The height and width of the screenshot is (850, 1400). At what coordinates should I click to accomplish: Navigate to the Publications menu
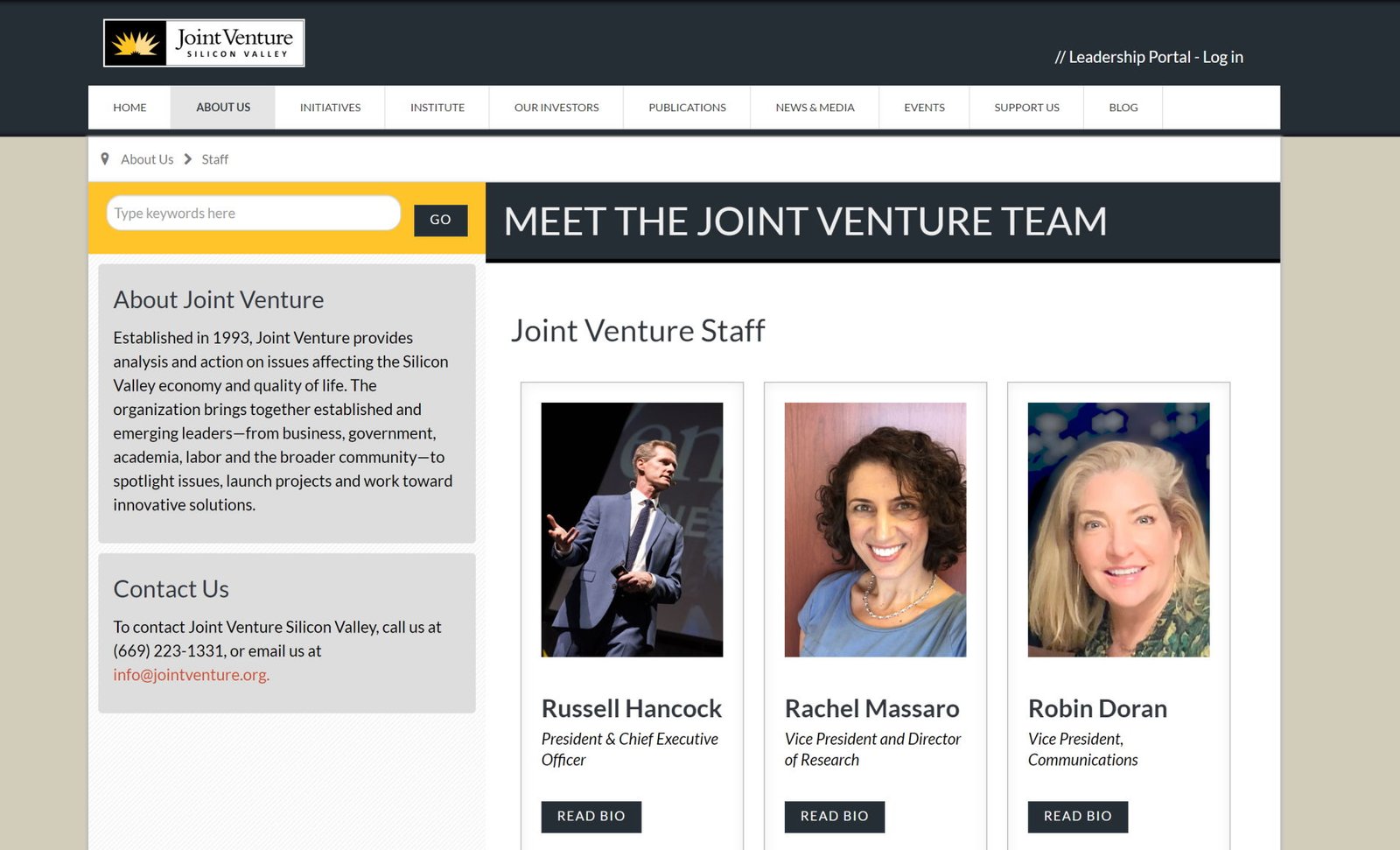coord(687,108)
